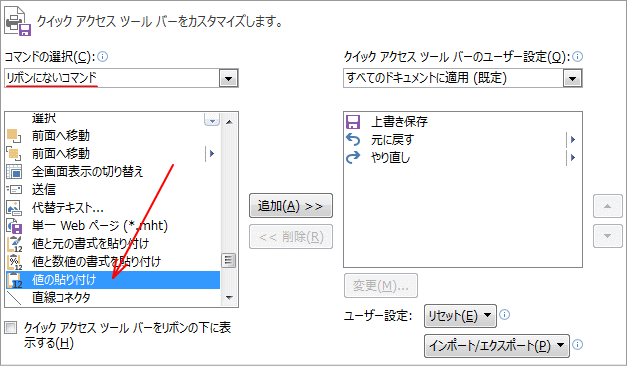Select 値と数値の書式を貼り付け entry
The width and height of the screenshot is (627, 366).
tap(113, 262)
